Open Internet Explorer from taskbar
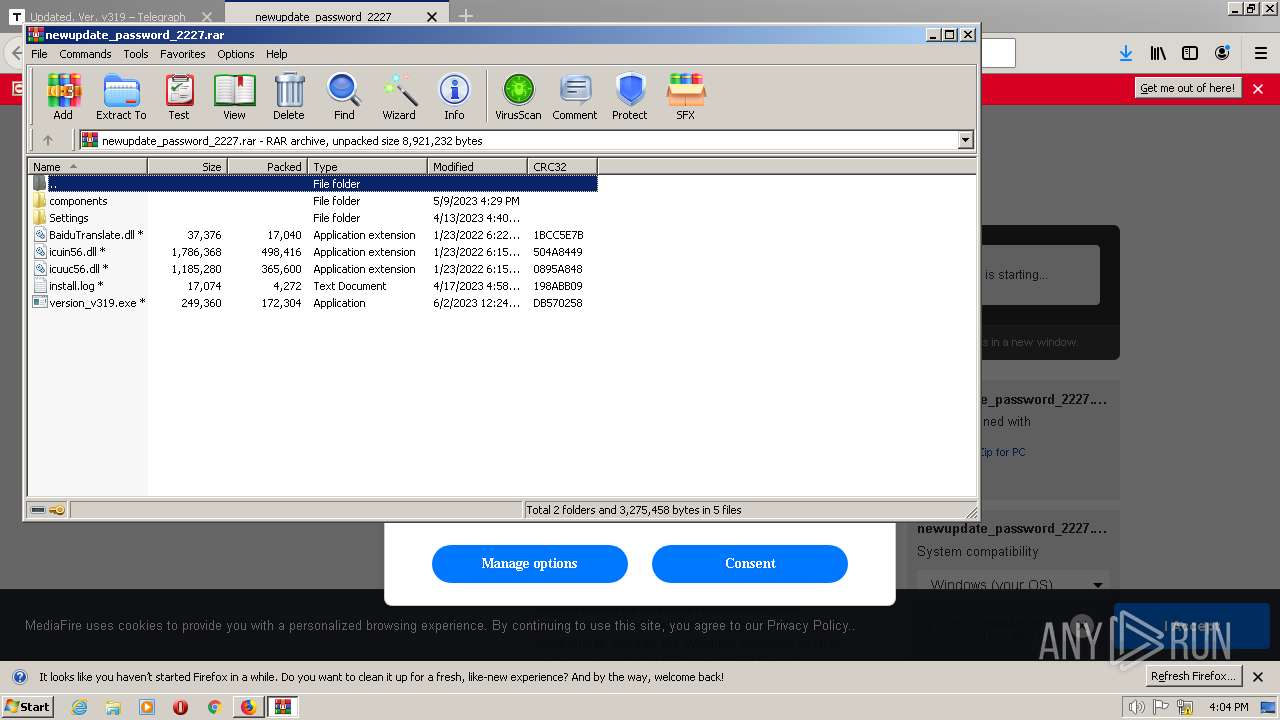Screen dimensions: 1280x720 coord(79,707)
